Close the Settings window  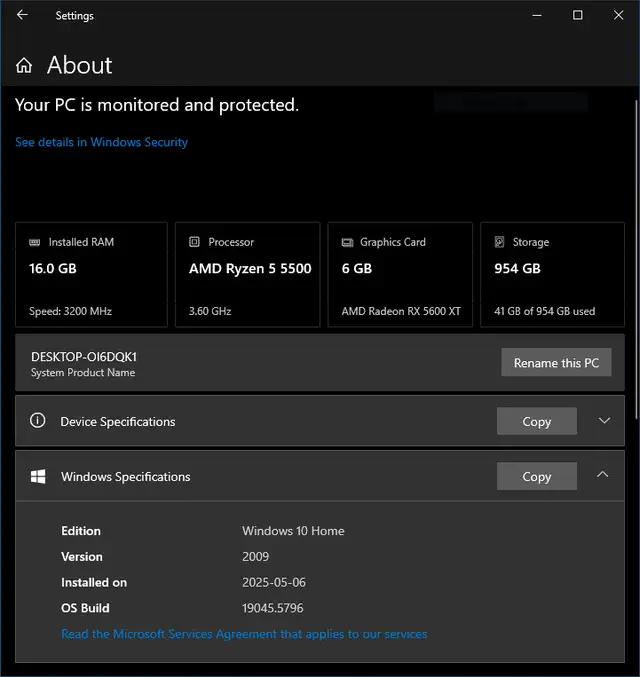618,15
